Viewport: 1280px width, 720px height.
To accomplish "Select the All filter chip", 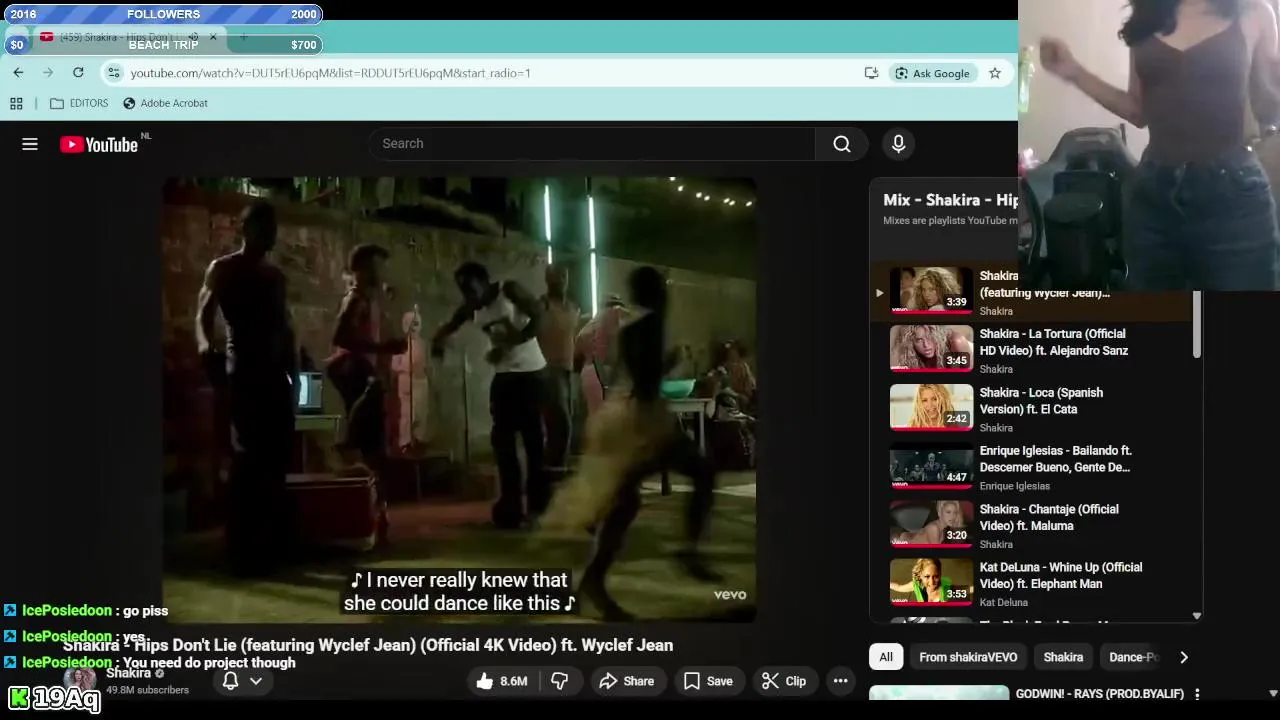I will (886, 657).
